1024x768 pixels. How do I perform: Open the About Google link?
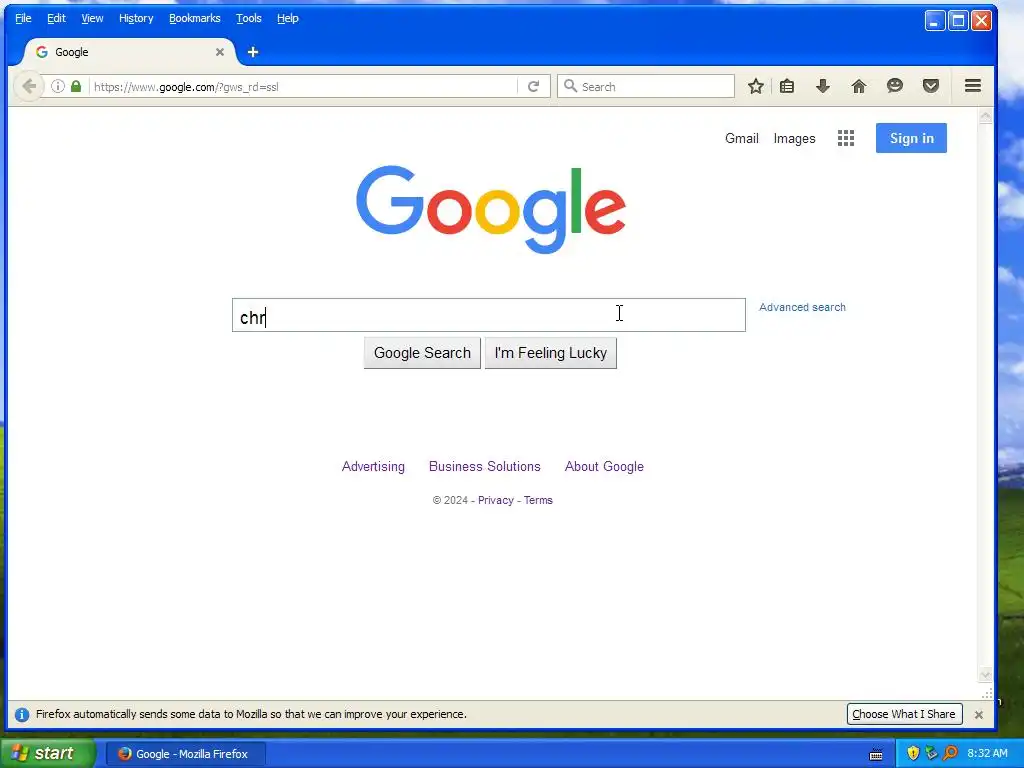(x=604, y=466)
